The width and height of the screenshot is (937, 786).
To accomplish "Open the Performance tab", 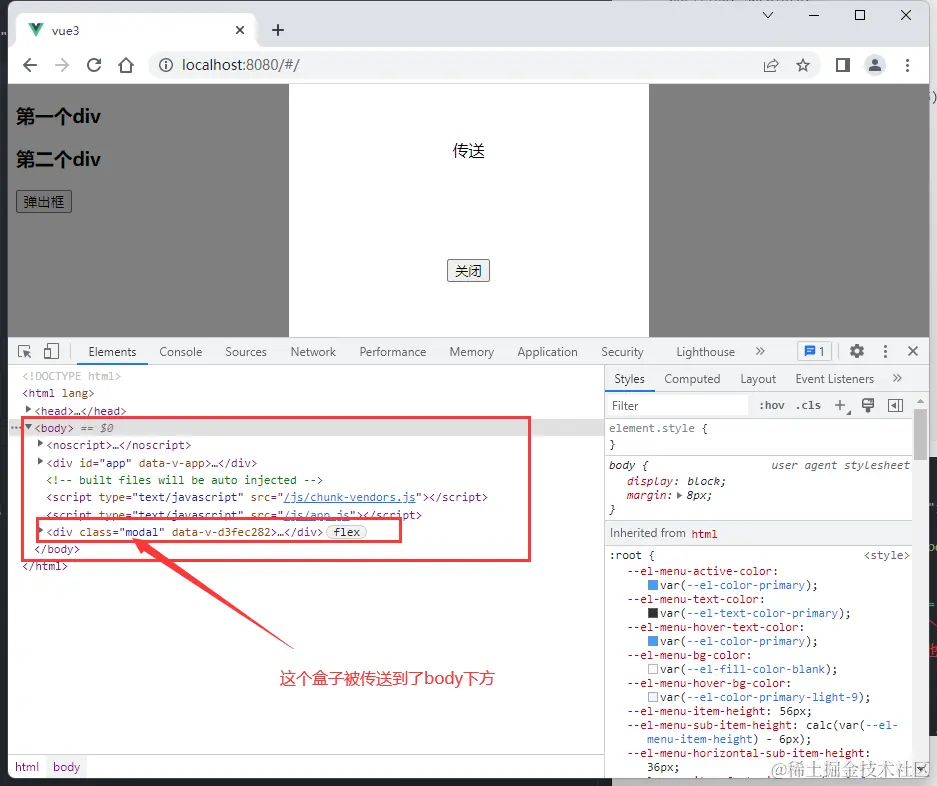I will click(x=393, y=351).
